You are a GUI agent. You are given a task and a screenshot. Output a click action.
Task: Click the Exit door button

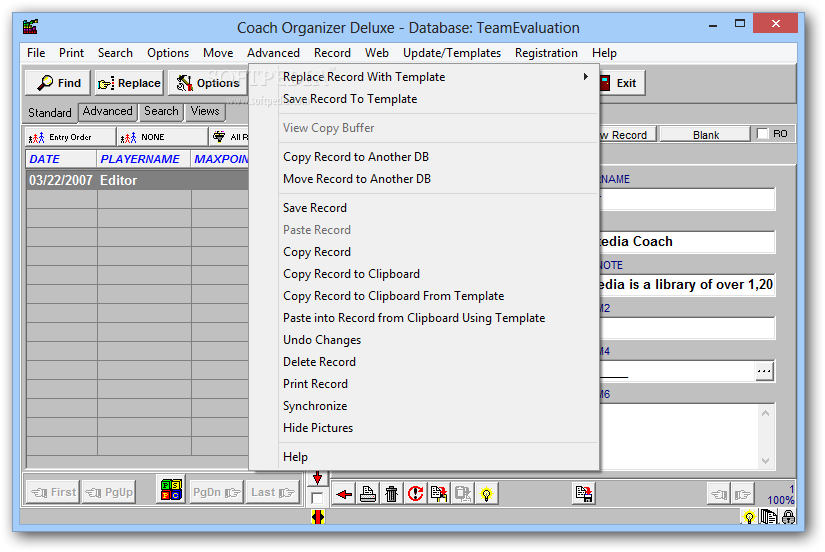click(x=621, y=83)
